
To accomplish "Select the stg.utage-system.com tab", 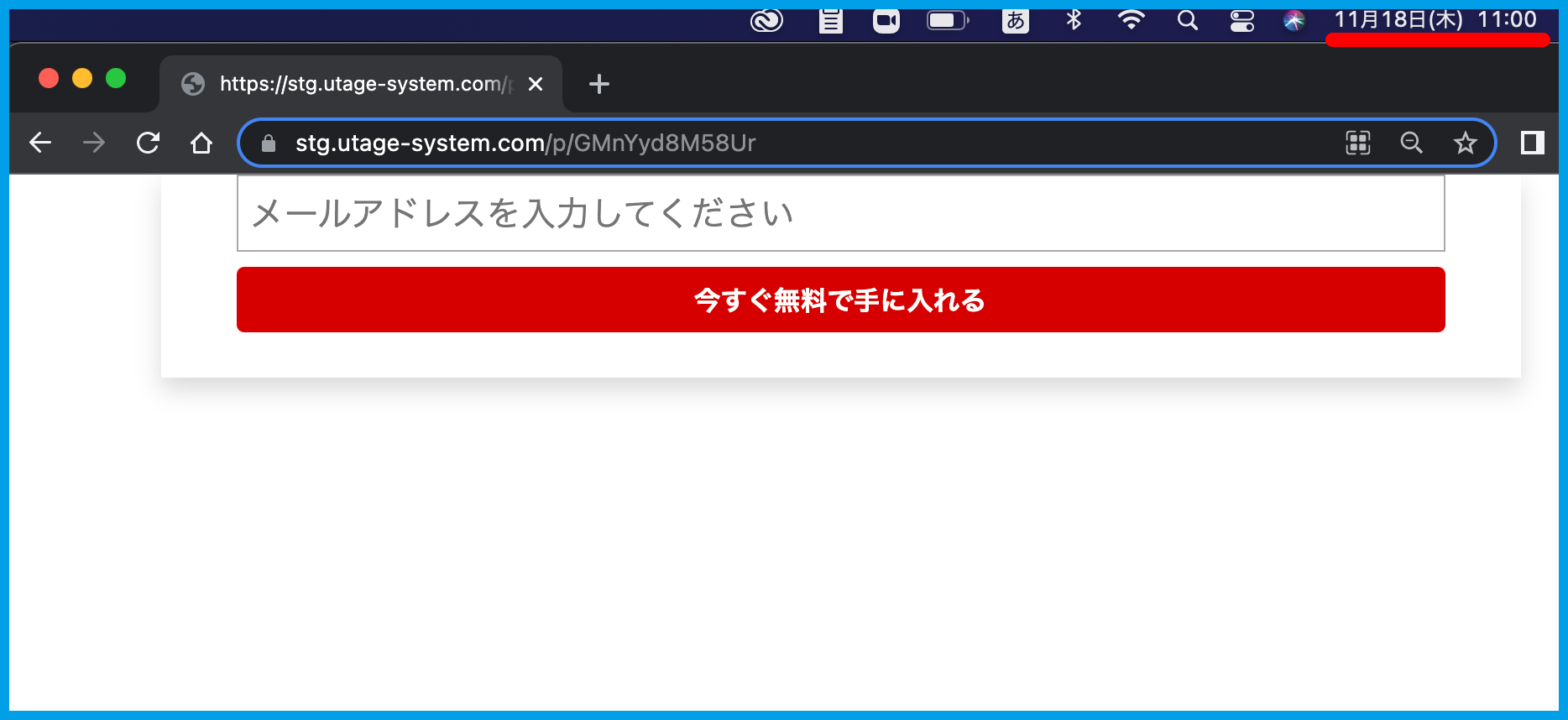I will [x=353, y=84].
